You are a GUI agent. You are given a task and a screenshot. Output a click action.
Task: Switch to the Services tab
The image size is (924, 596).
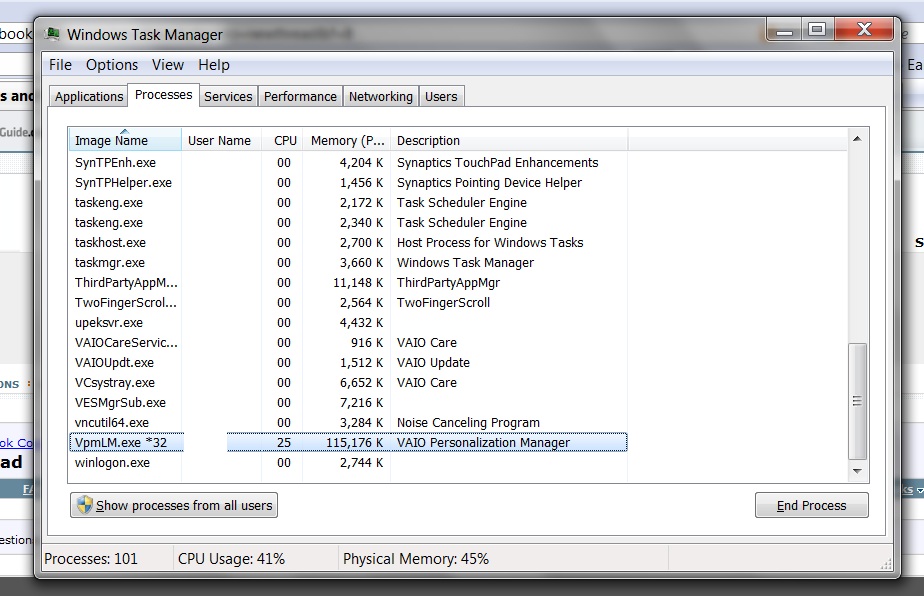tap(228, 97)
